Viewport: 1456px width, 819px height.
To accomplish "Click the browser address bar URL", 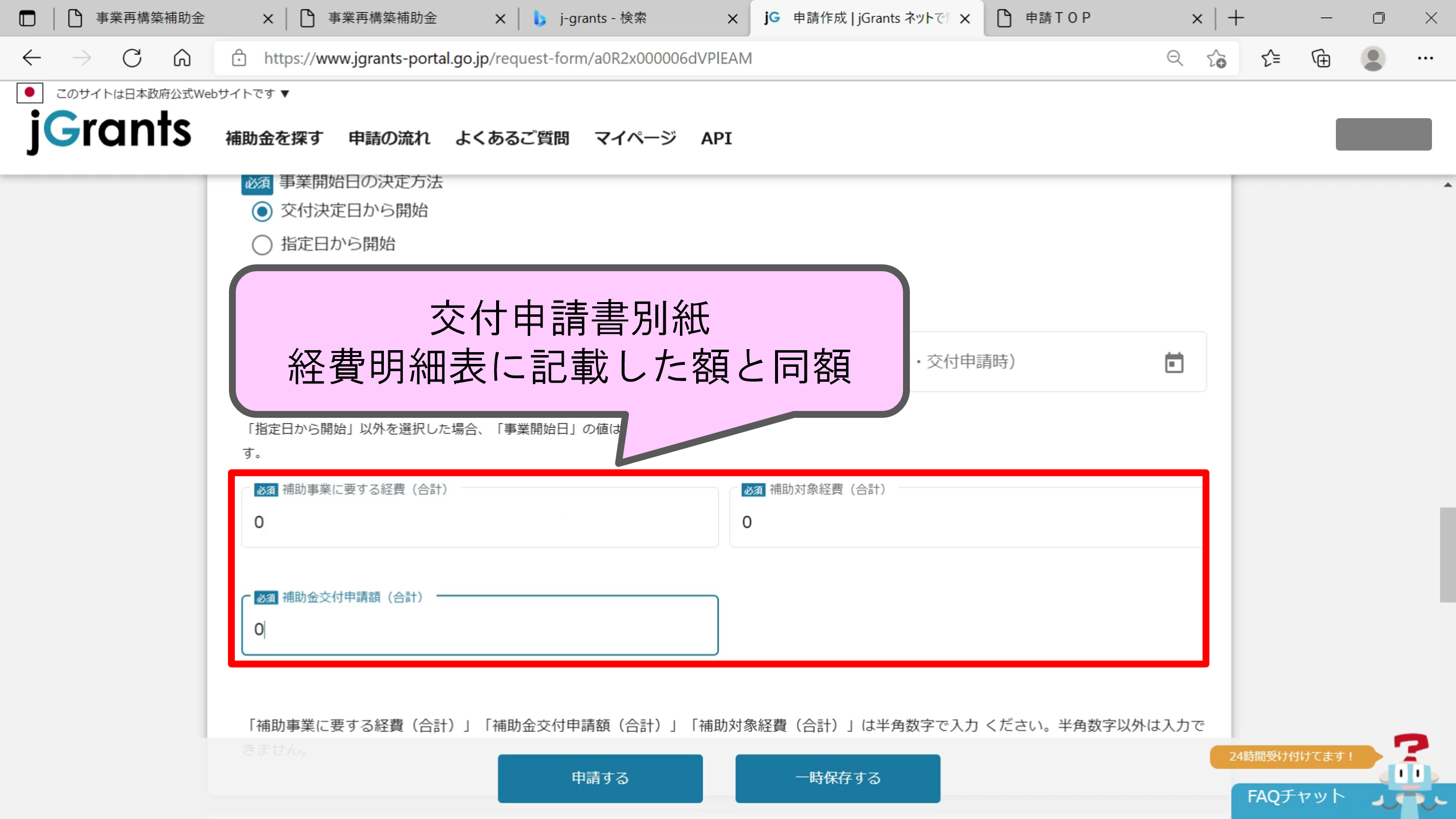I will click(507, 58).
